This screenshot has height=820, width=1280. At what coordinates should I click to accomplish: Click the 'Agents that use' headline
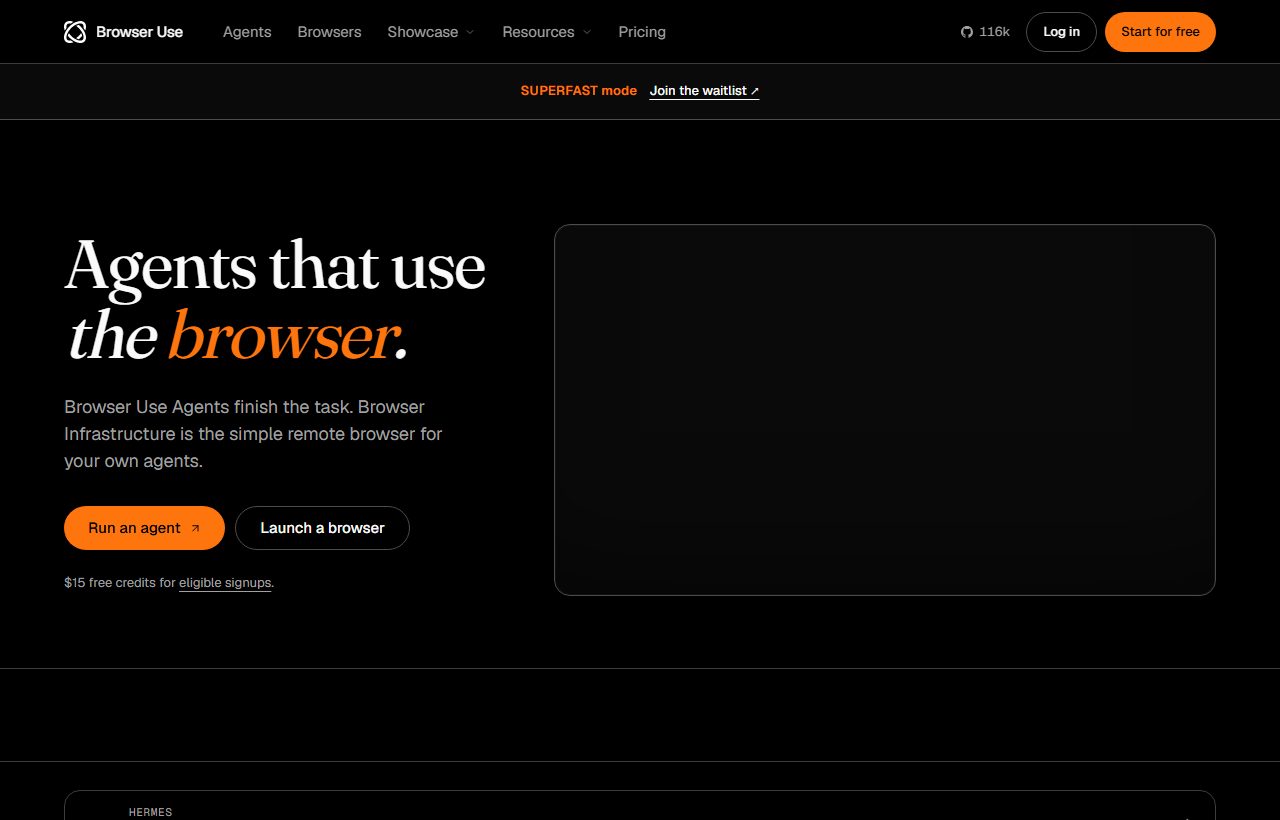[x=275, y=266]
